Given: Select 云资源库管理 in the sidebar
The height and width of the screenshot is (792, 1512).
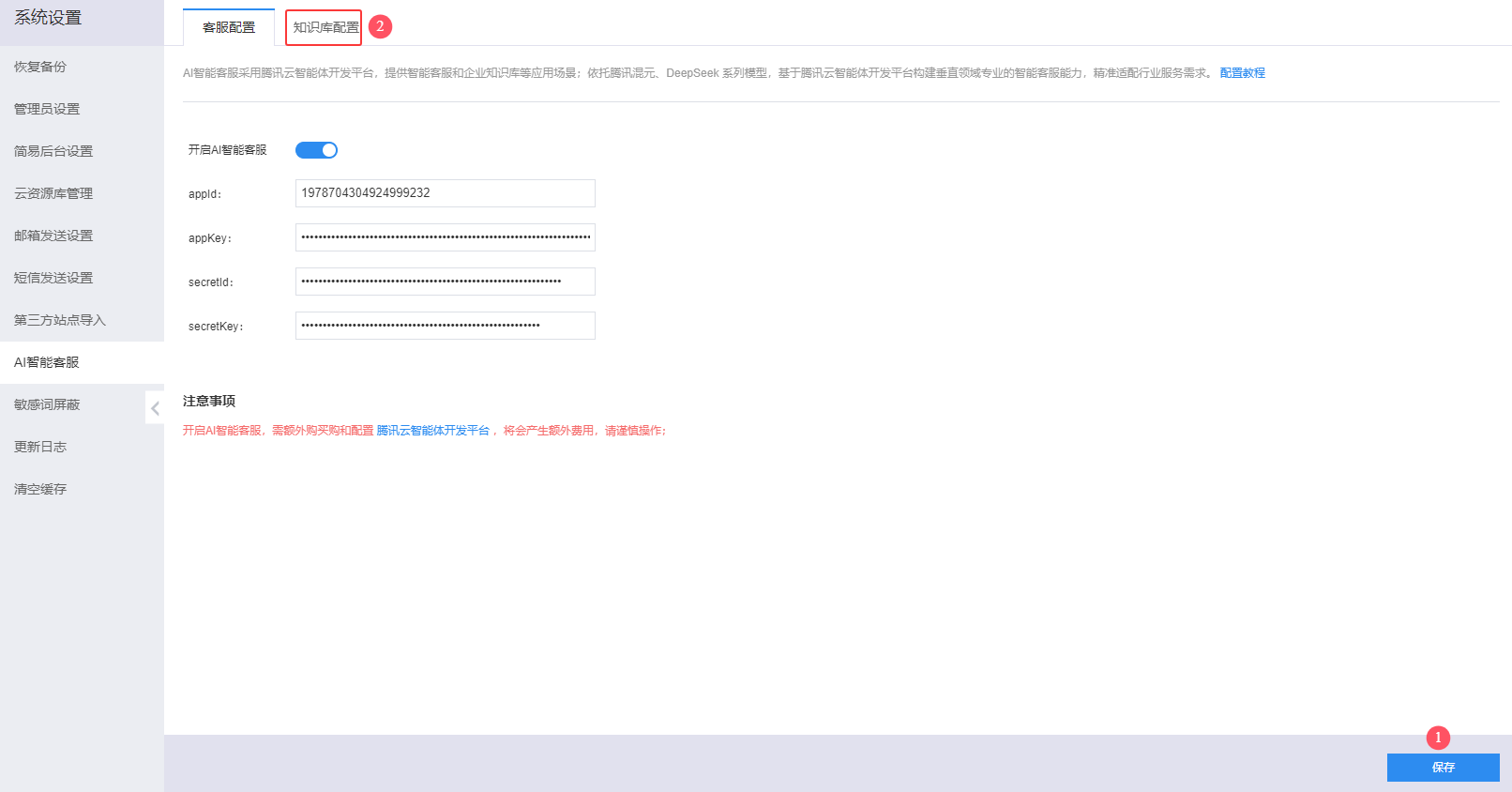Looking at the screenshot, I should point(53,193).
